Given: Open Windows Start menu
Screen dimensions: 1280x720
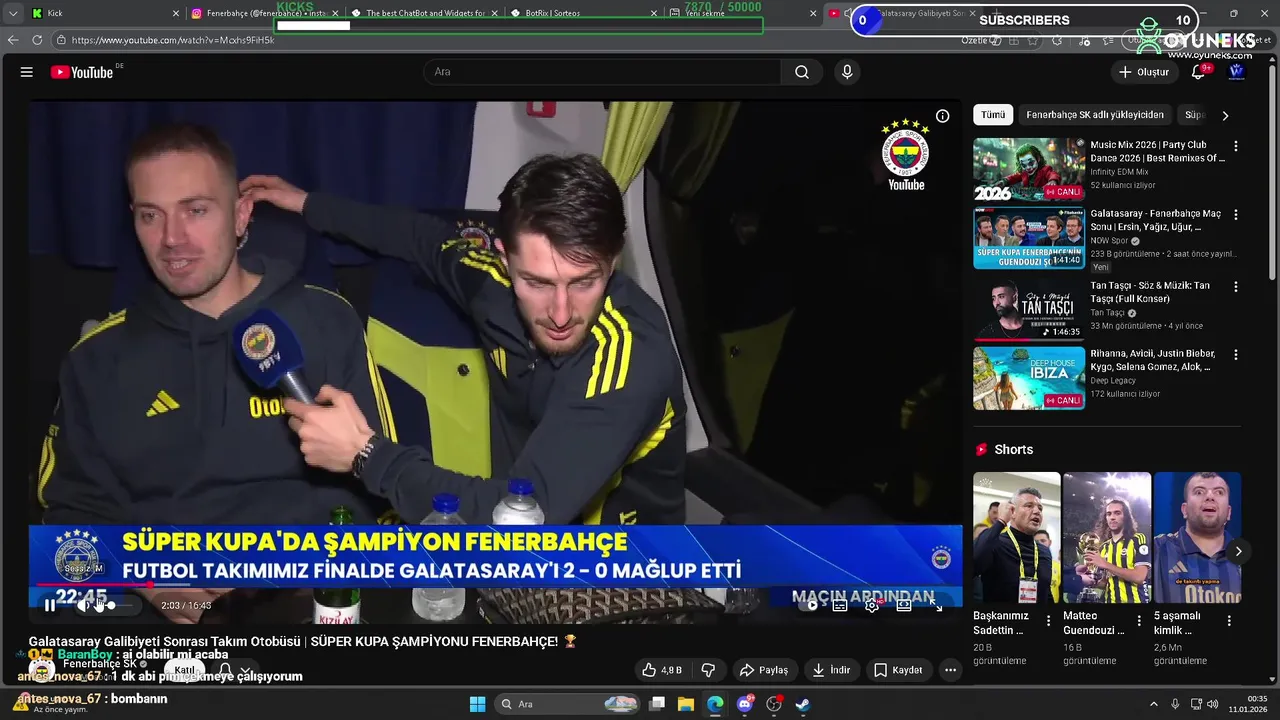Looking at the screenshot, I should coord(477,704).
